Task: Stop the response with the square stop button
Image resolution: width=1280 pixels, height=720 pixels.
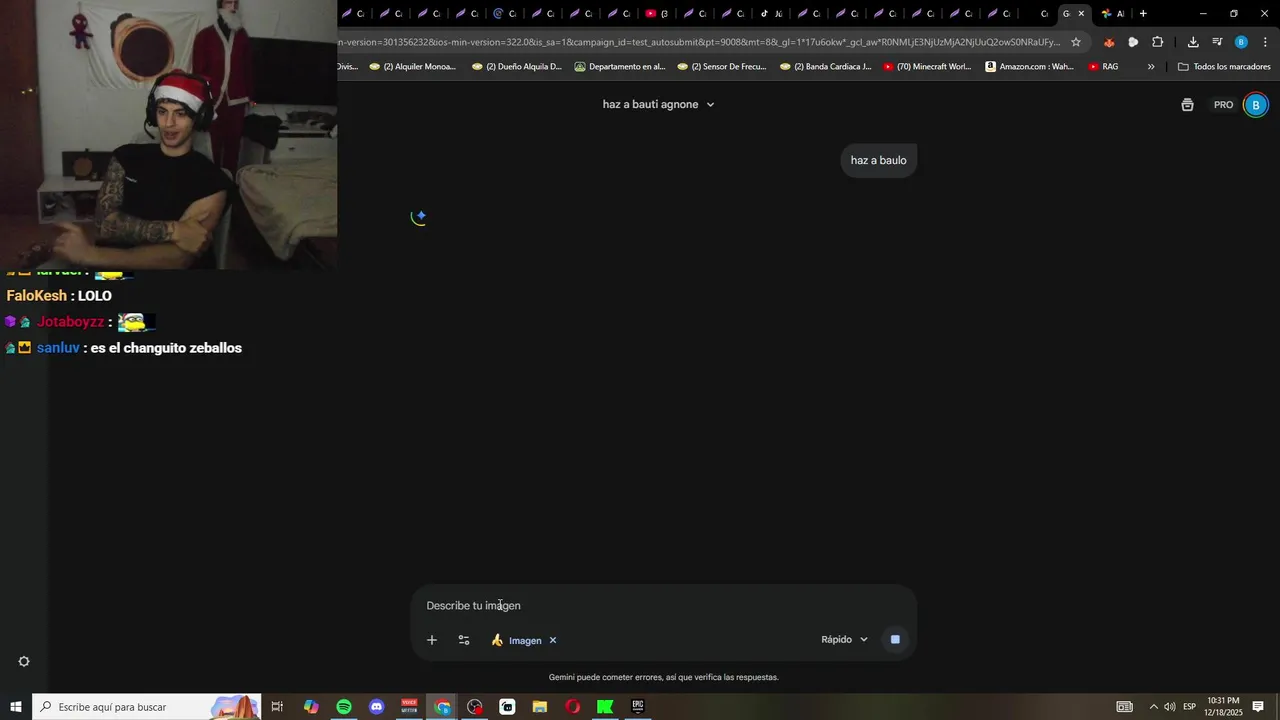Action: click(x=895, y=639)
